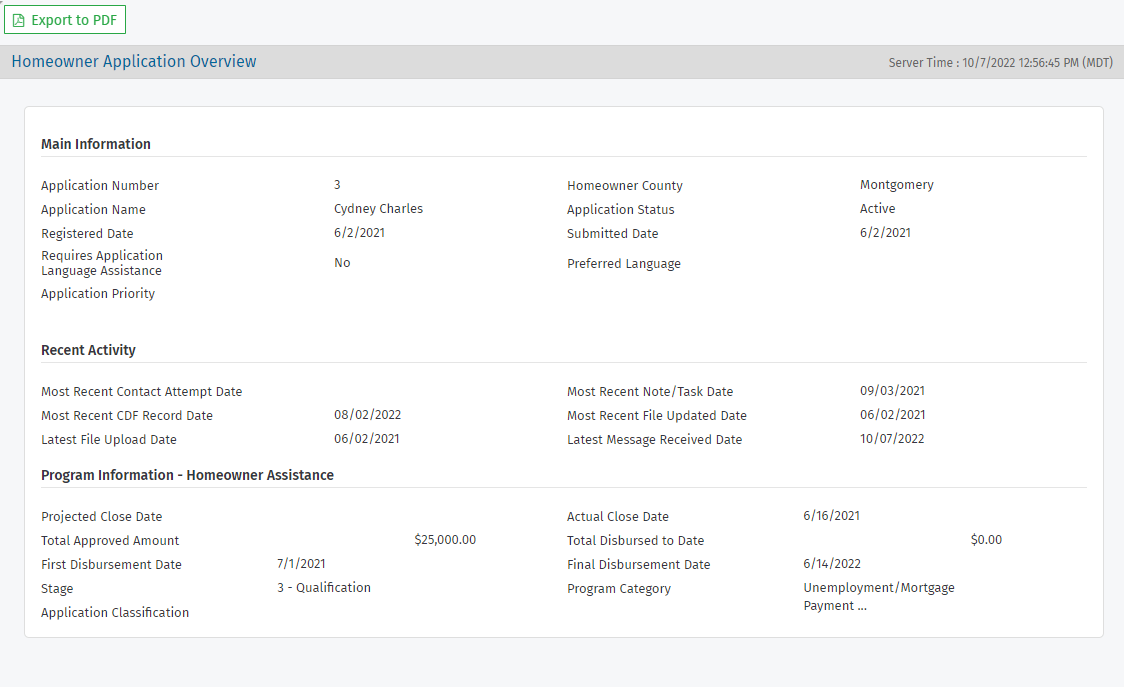The width and height of the screenshot is (1124, 687).
Task: Click the Submitted Date label
Action: [613, 234]
